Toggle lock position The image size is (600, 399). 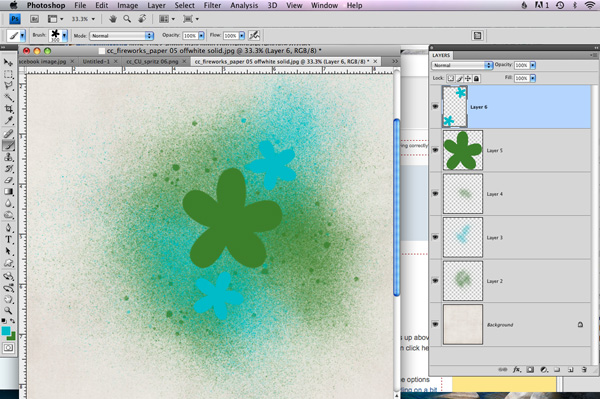[468, 78]
